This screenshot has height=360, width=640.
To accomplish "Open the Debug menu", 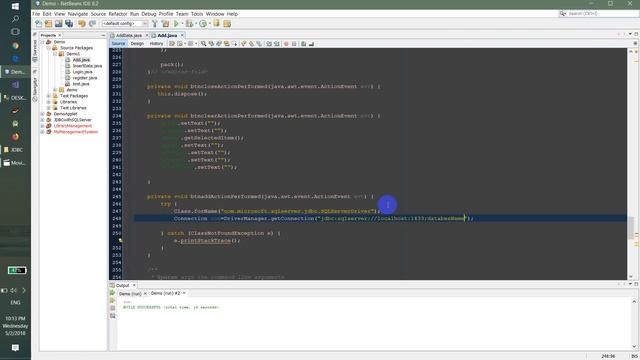I will 149,14.
